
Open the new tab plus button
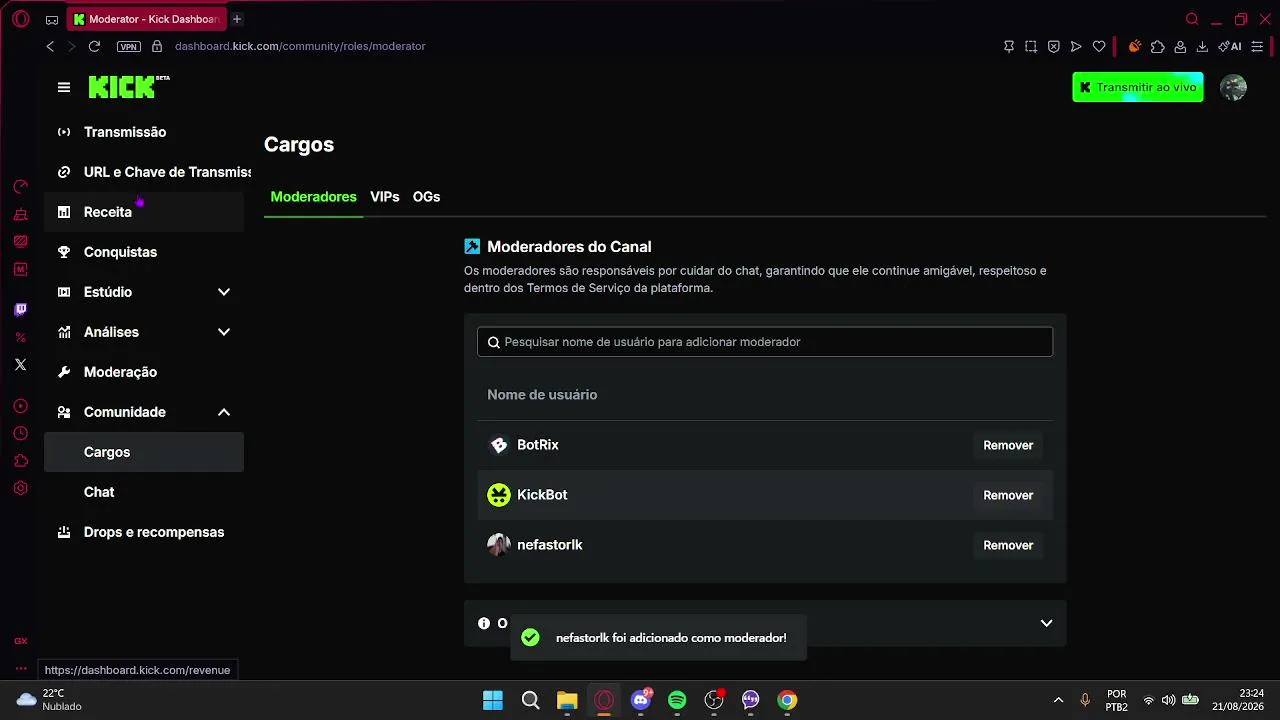[x=237, y=19]
